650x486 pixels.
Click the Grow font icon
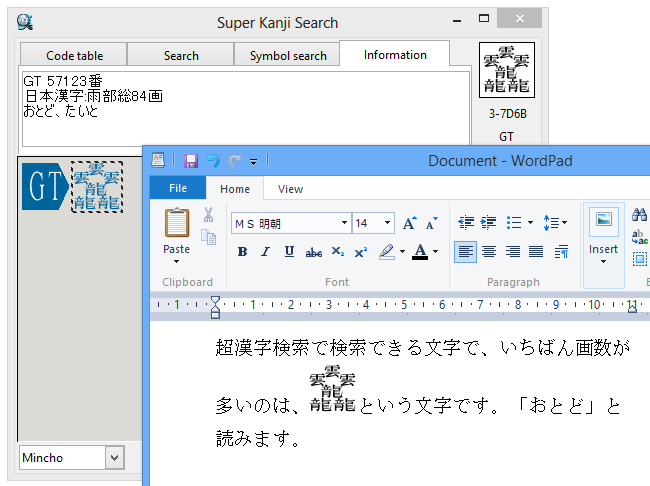click(x=410, y=223)
